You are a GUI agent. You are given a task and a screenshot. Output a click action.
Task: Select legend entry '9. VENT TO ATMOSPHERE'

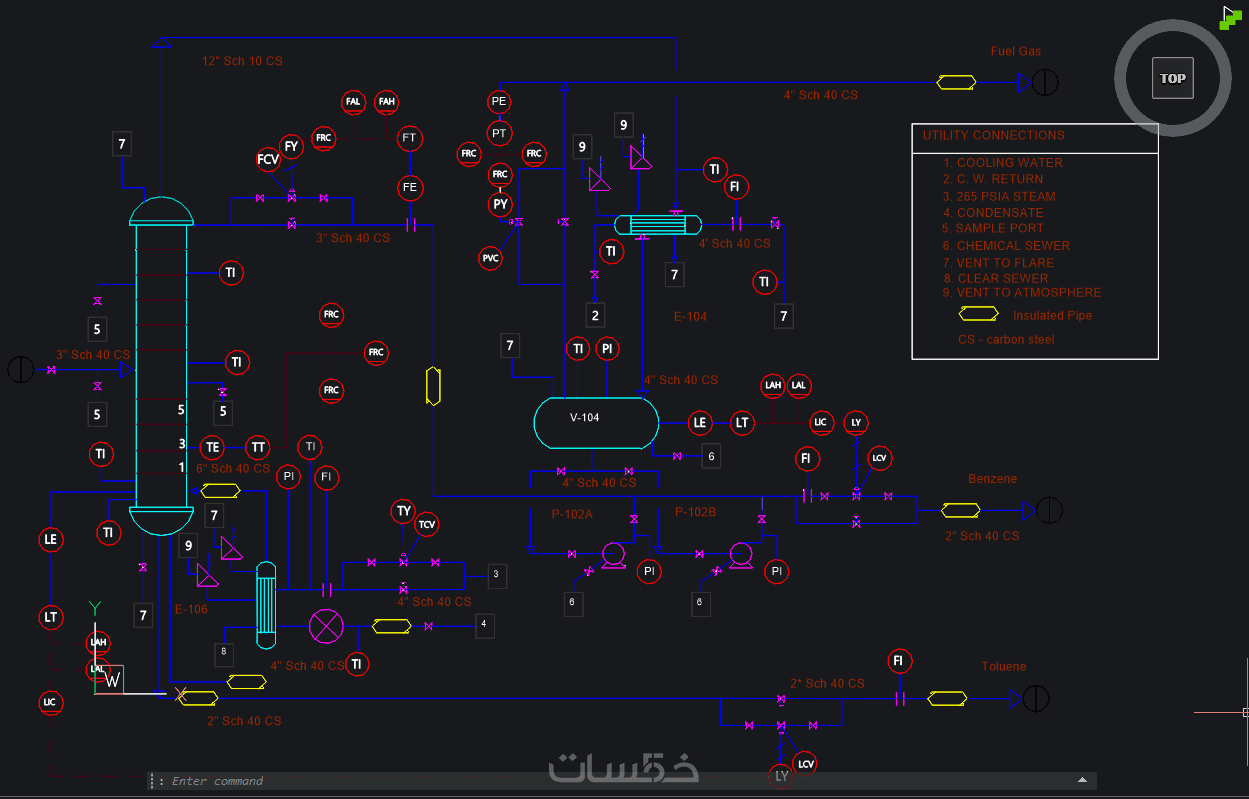point(1022,292)
